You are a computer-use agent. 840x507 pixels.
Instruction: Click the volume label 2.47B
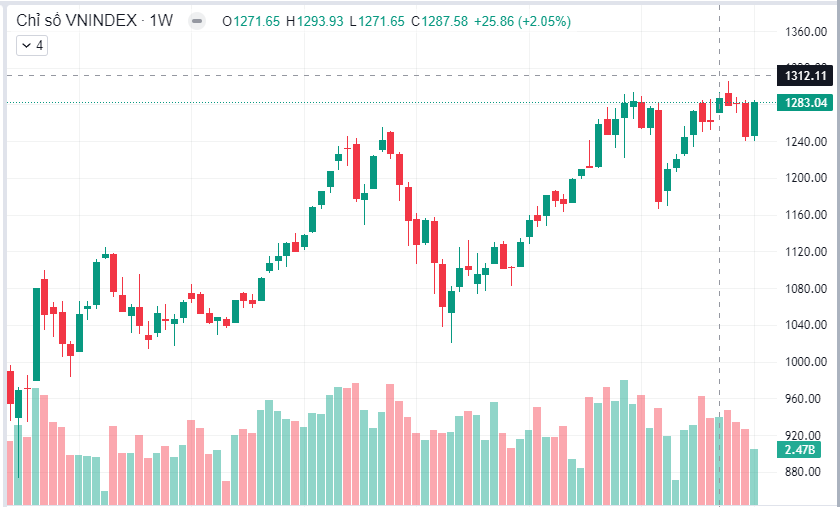[799, 450]
